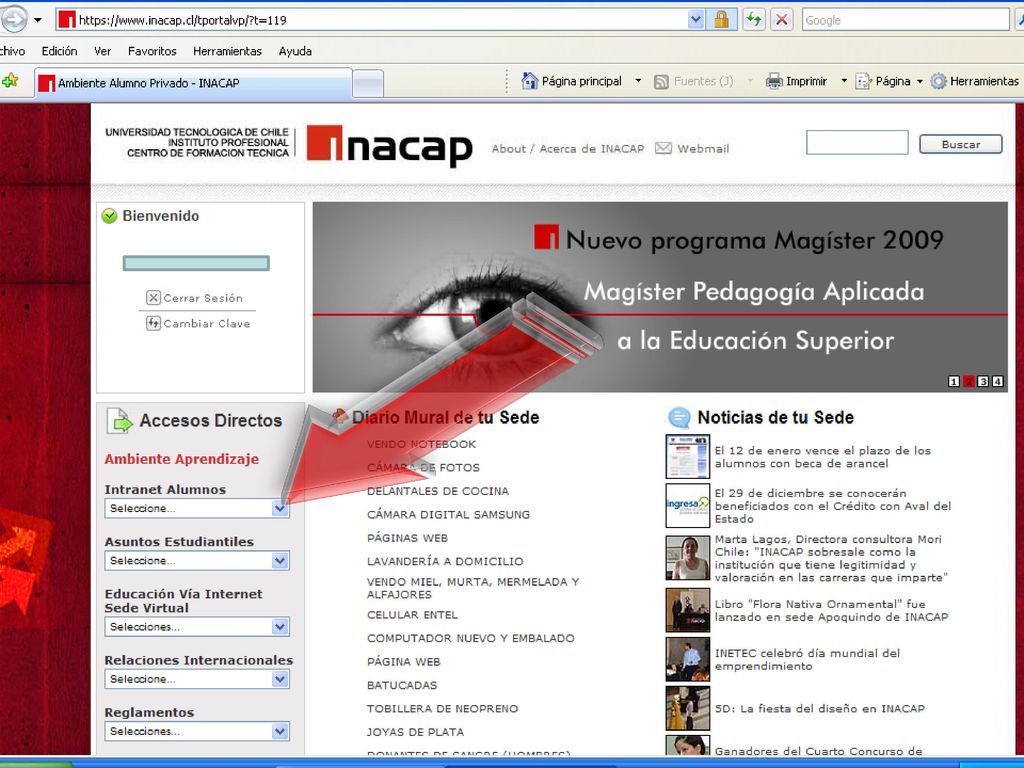Open the Ambiente Aprendizaje link
The width and height of the screenshot is (1024, 768).
[x=182, y=458]
